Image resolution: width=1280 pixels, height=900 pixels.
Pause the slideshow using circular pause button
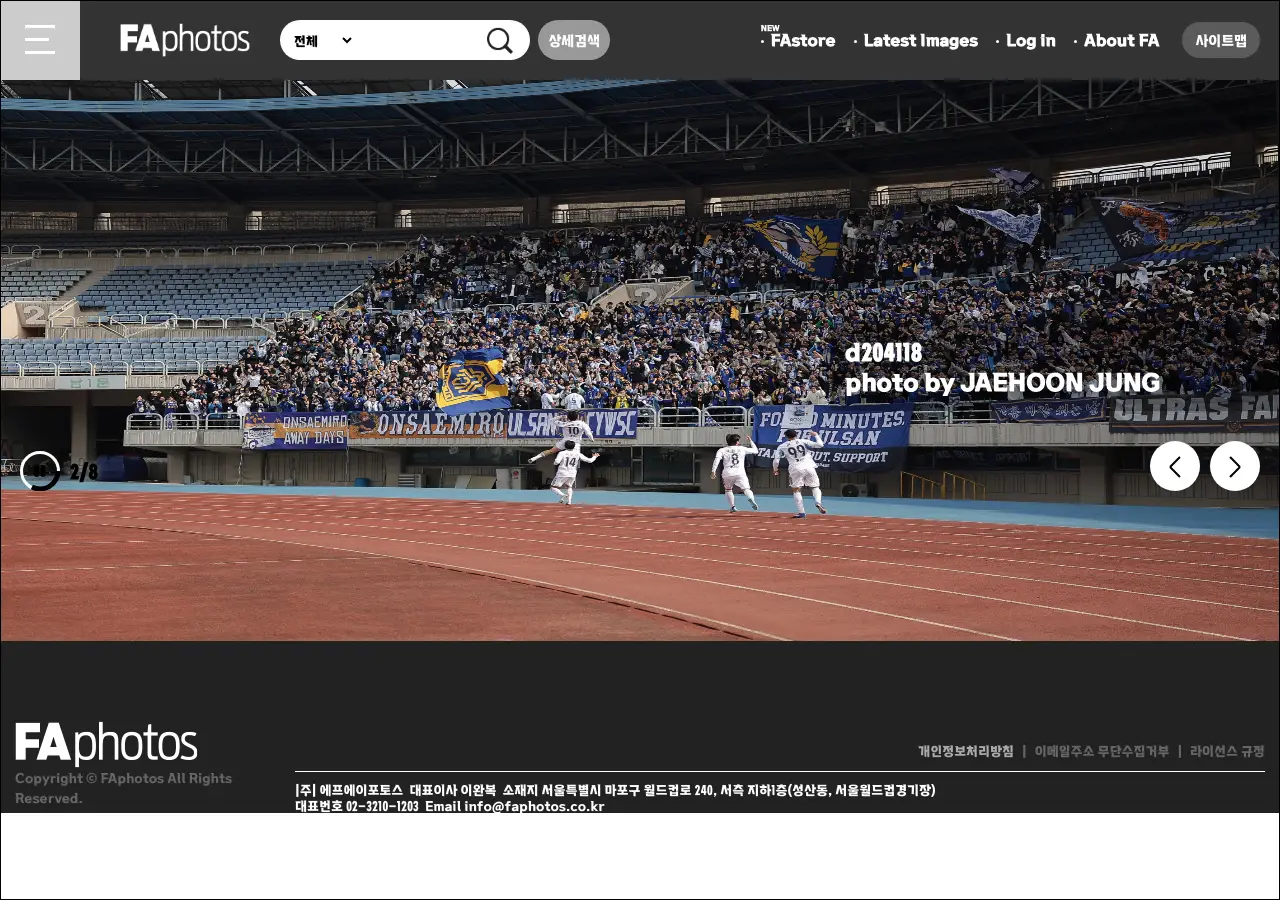click(x=41, y=471)
